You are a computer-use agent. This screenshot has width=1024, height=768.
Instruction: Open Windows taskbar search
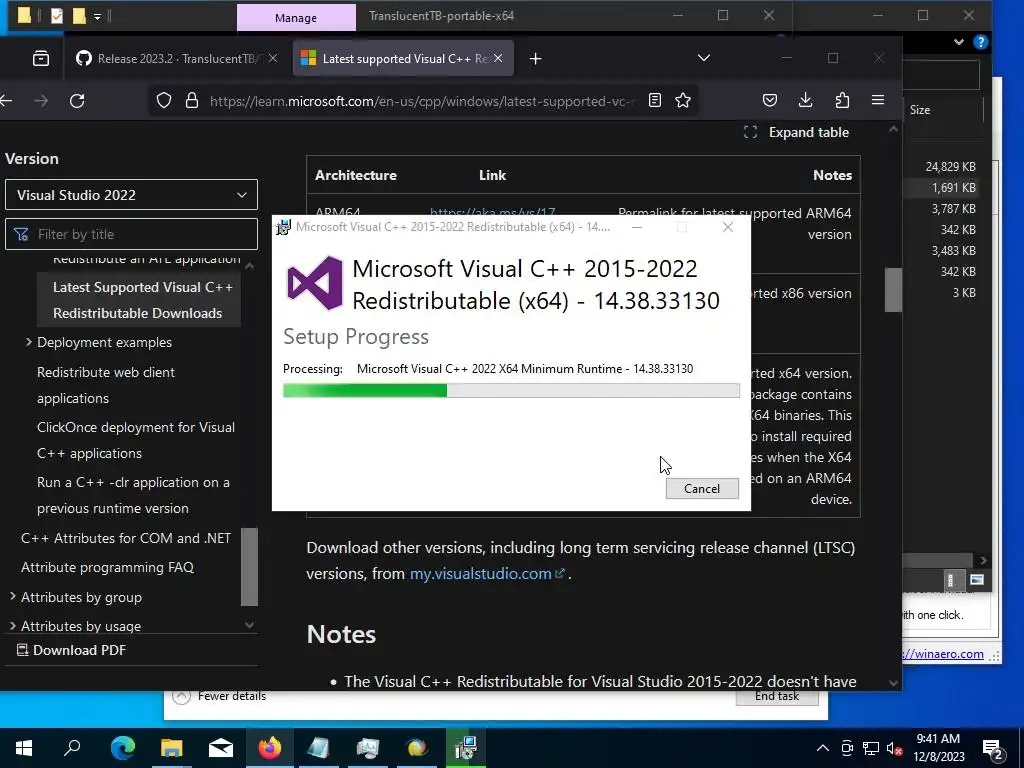pyautogui.click(x=72, y=747)
